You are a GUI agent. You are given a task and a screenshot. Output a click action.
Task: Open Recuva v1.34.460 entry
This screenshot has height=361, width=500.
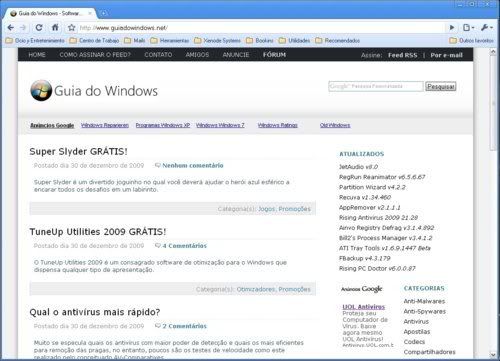click(x=365, y=197)
